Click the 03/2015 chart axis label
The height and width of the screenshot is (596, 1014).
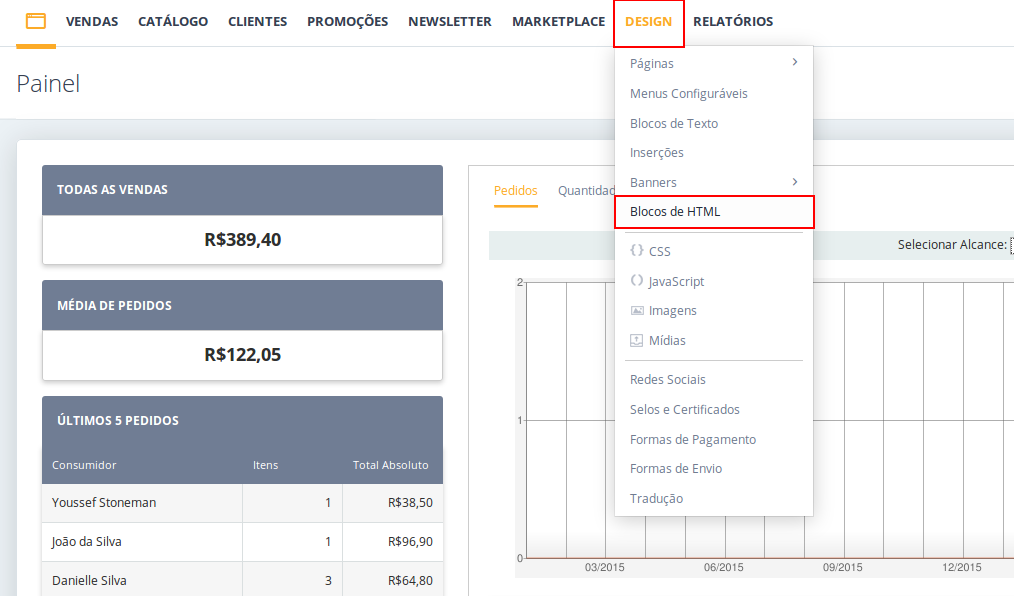[x=604, y=567]
